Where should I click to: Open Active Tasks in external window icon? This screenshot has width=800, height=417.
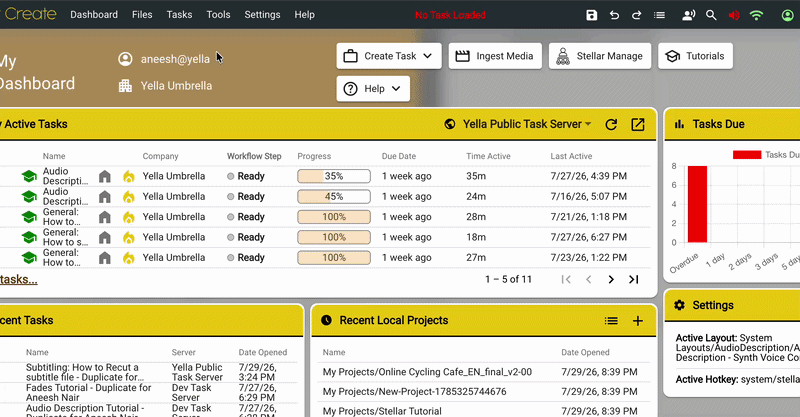(638, 125)
